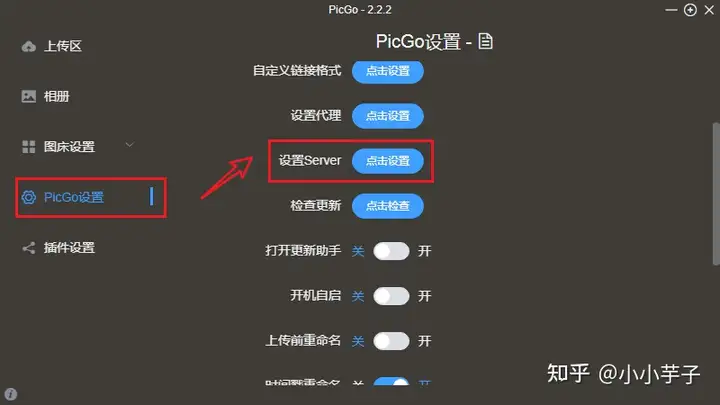Click the share icon beside 插件设置
Screen dimensions: 720x405
28,248
